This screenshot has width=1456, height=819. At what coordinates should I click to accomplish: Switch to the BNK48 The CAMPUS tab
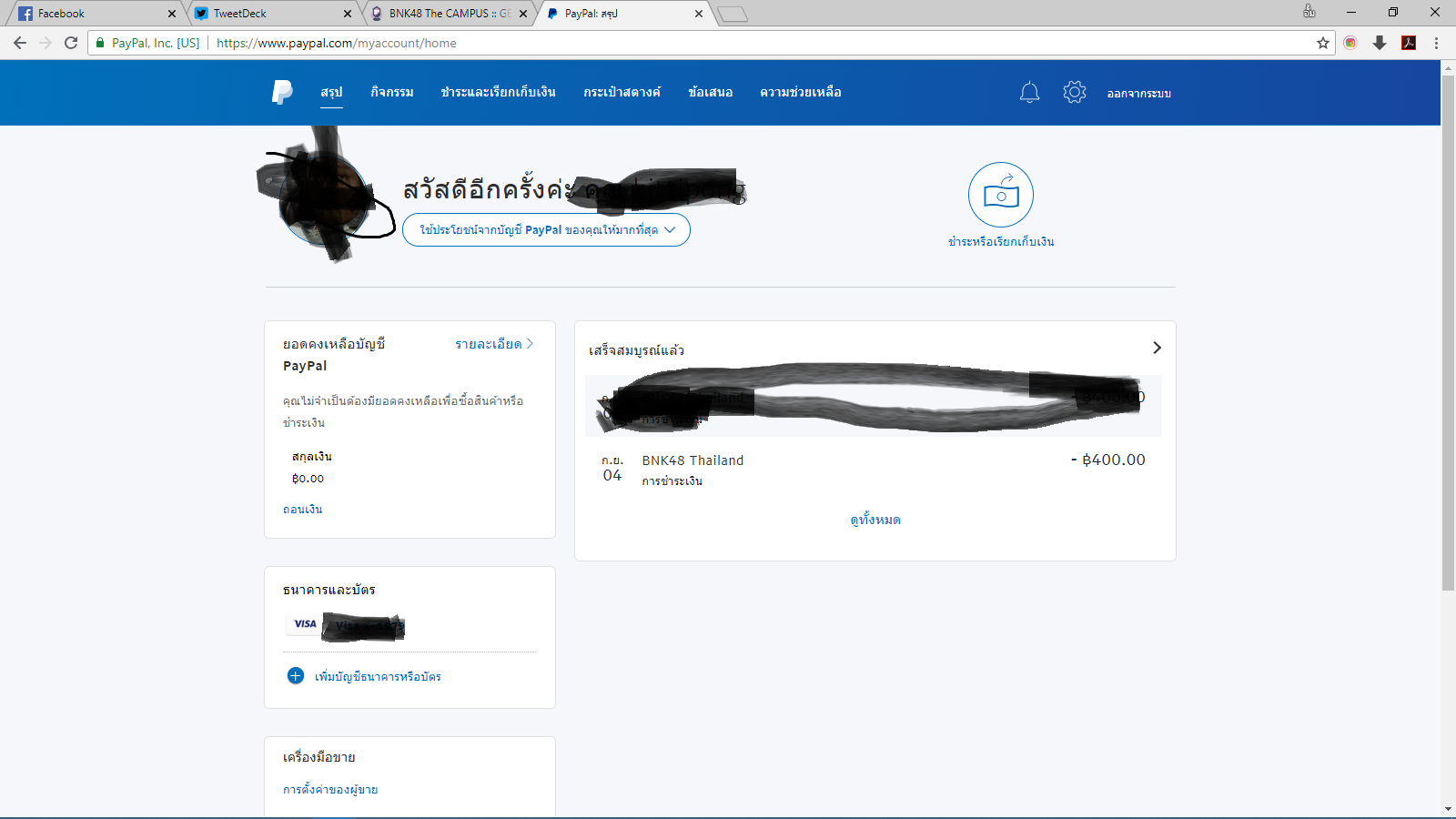click(446, 14)
